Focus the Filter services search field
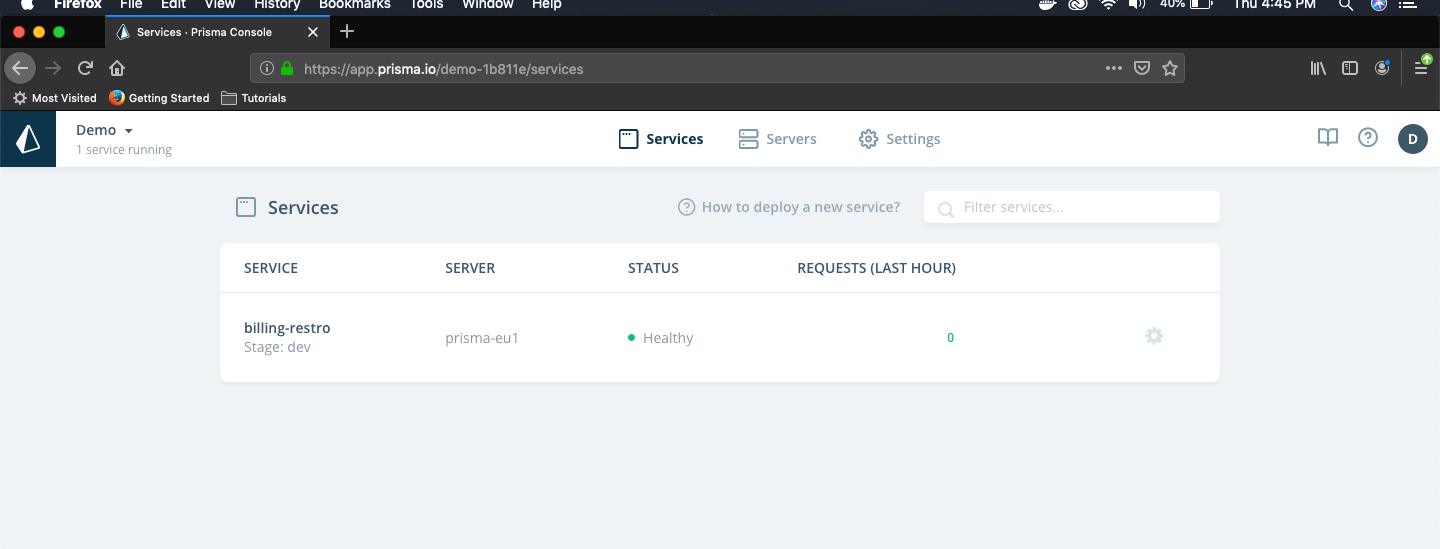 coord(1071,207)
